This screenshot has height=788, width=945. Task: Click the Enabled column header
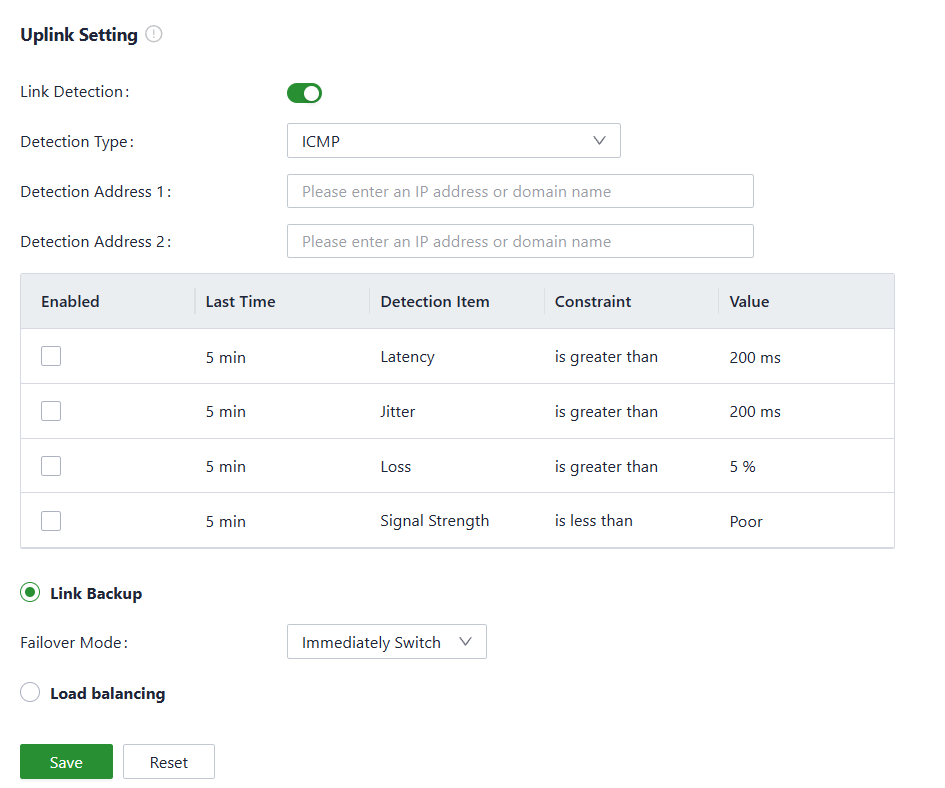pos(70,301)
